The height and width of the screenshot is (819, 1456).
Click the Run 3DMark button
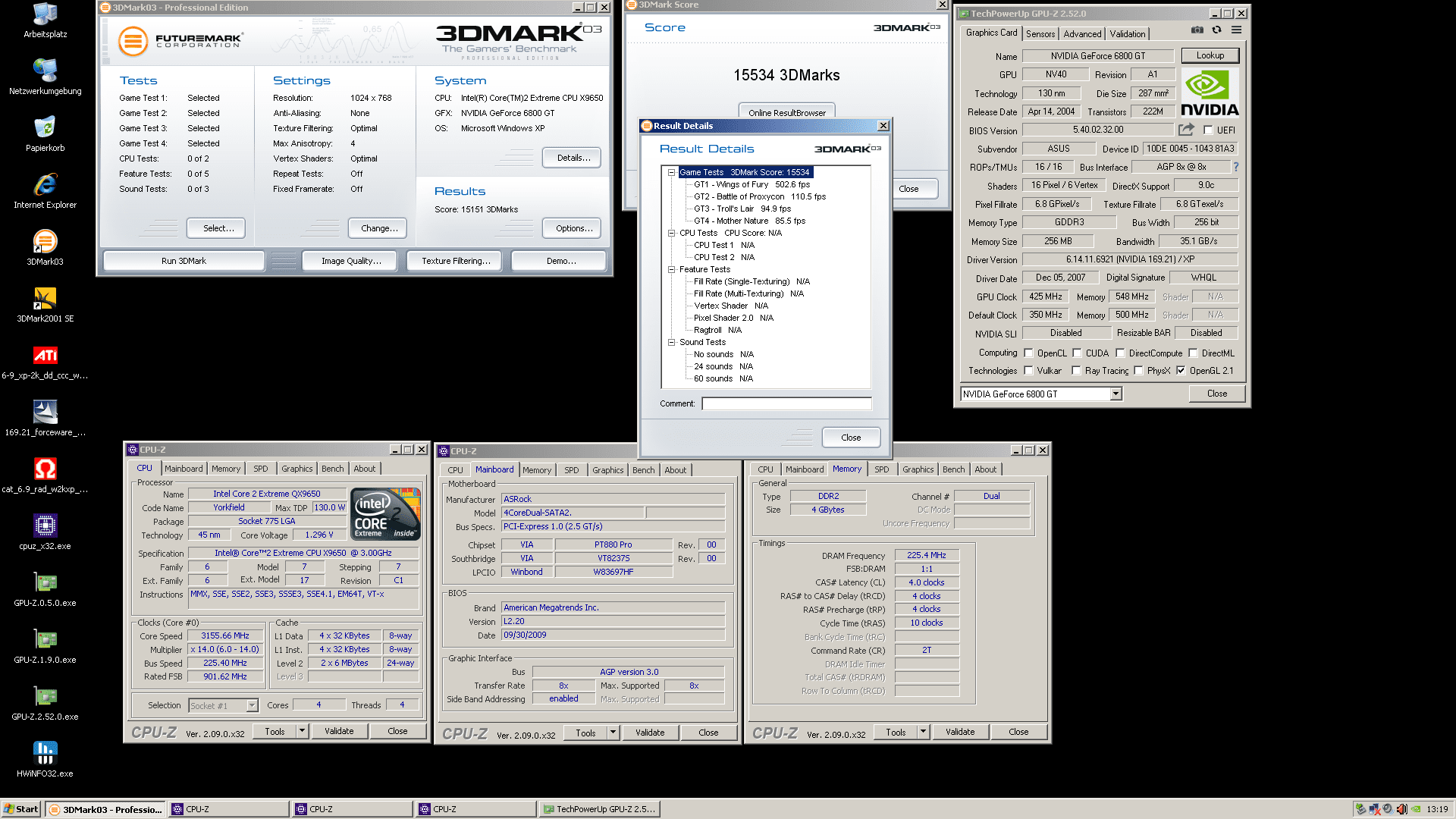click(x=184, y=261)
